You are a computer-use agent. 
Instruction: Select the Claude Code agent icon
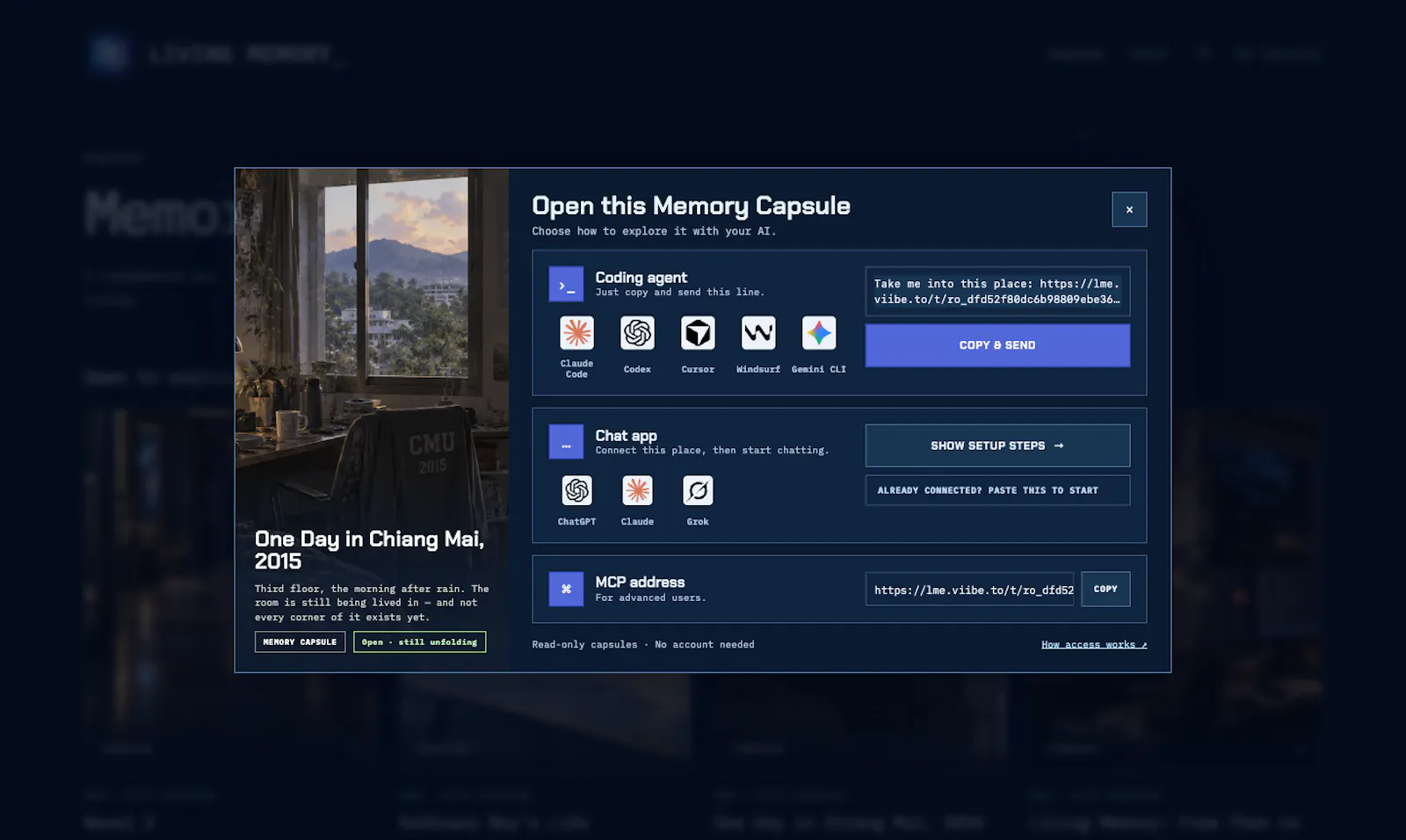coord(576,333)
